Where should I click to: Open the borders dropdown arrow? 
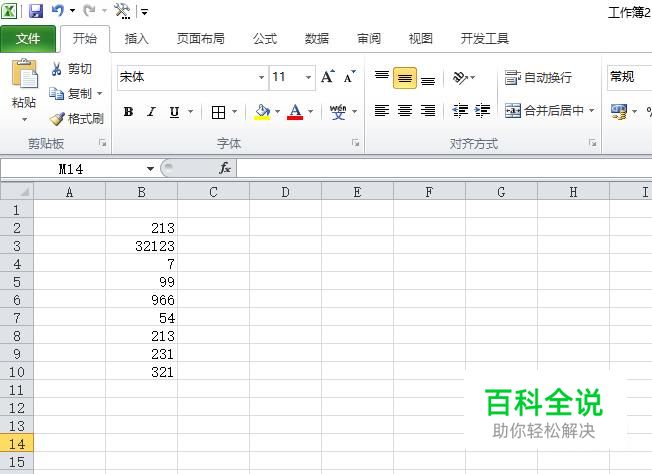pos(235,111)
